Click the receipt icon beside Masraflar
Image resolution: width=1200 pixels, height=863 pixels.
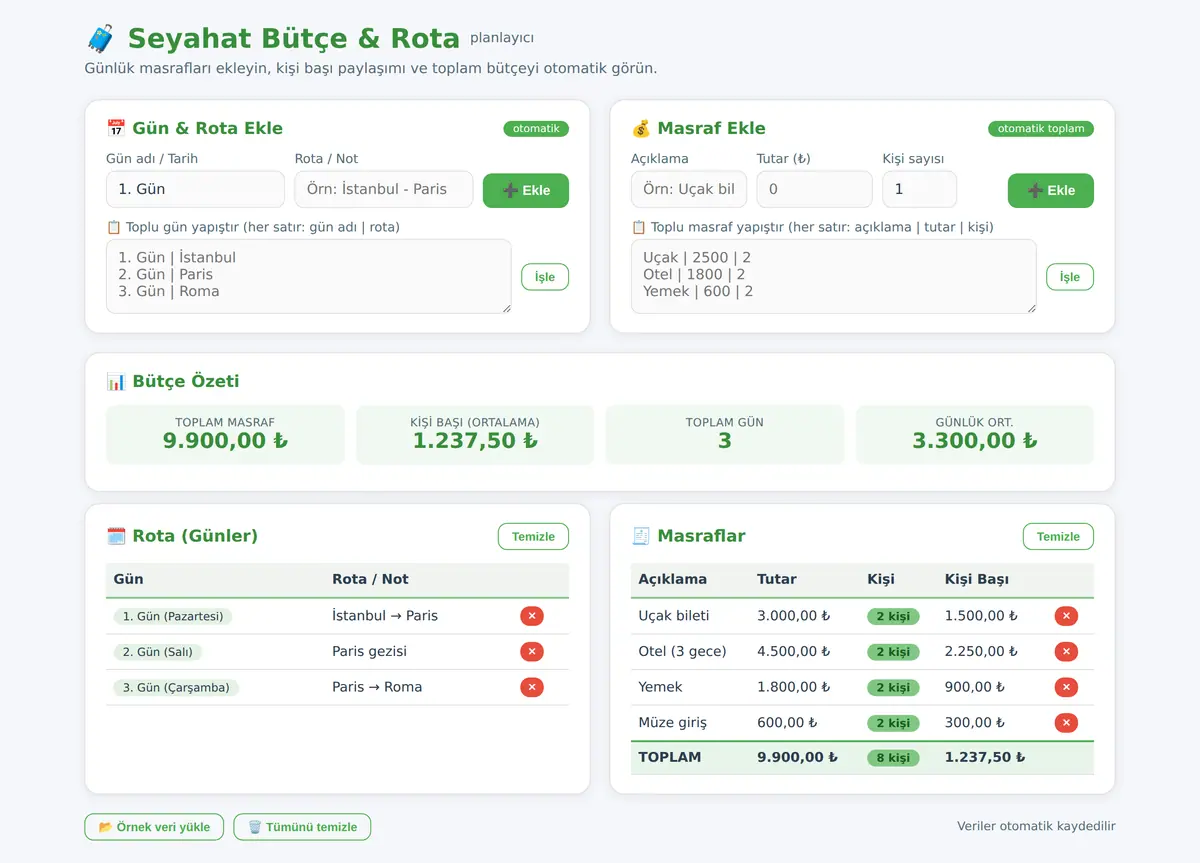[641, 536]
